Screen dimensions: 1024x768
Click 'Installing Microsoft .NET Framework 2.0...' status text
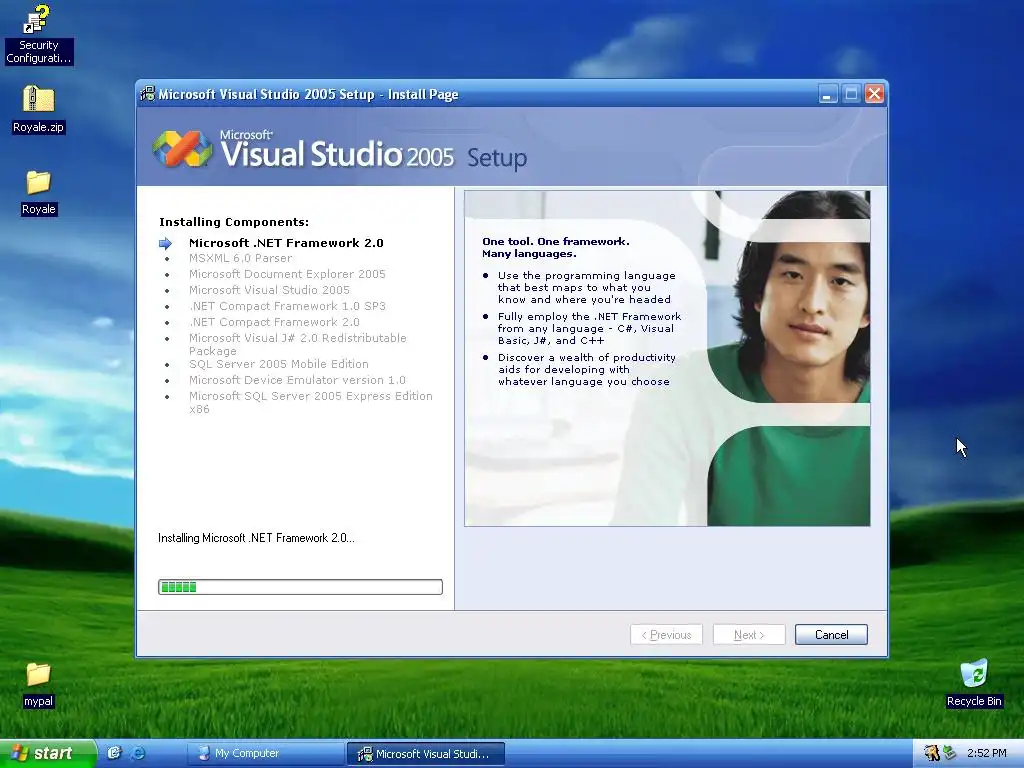256,538
